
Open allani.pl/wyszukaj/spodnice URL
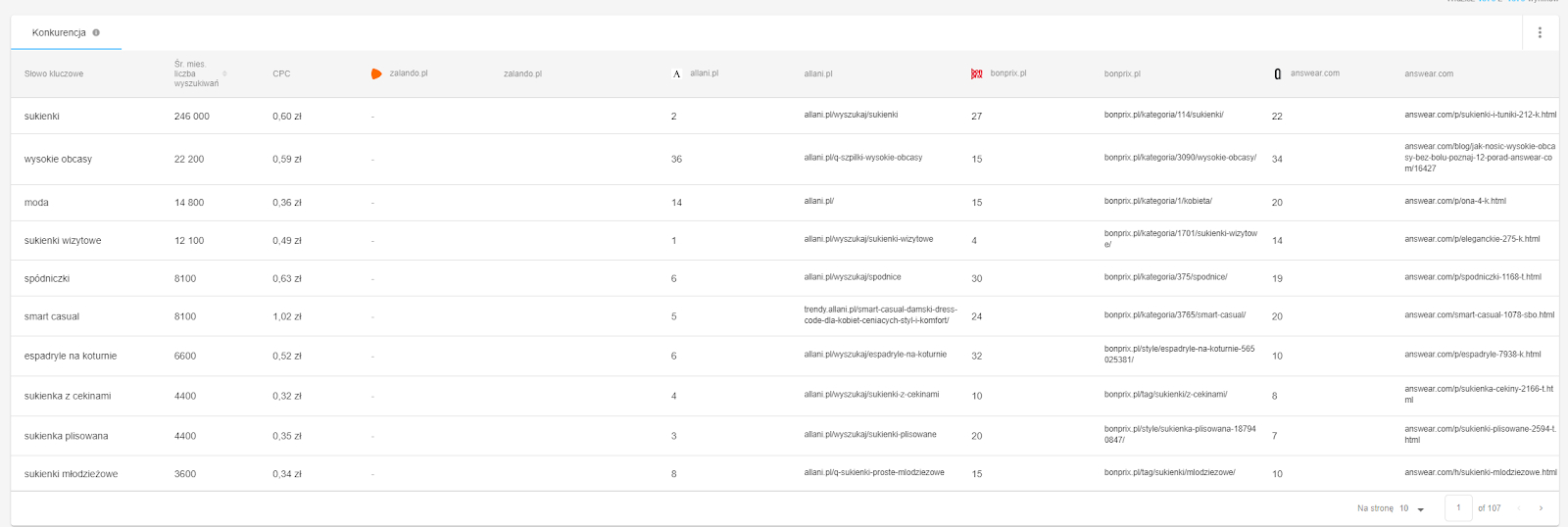coord(853,276)
